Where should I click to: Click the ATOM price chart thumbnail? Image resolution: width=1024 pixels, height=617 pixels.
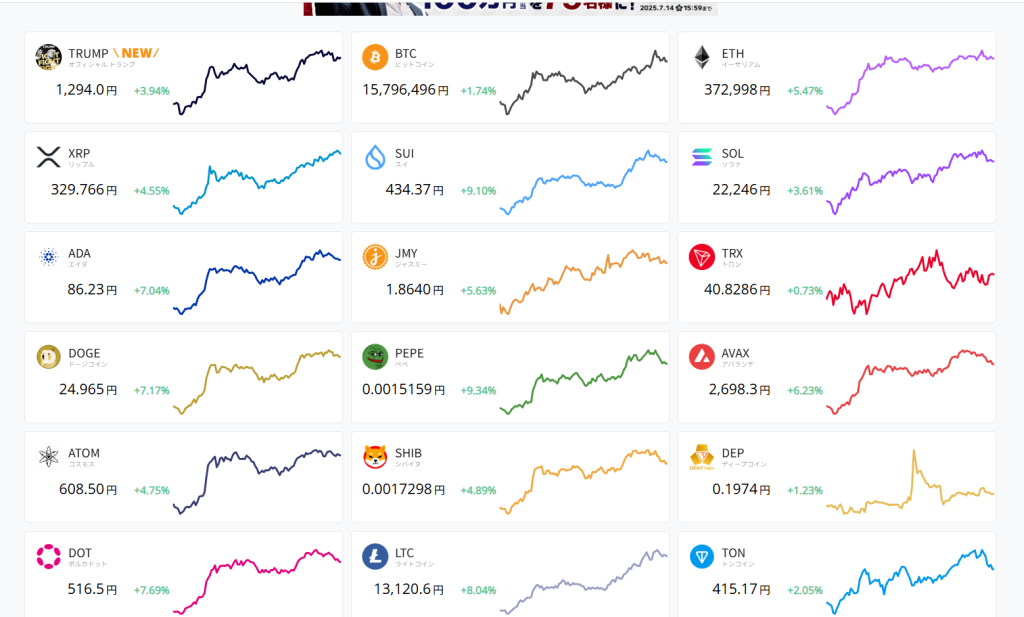point(257,478)
